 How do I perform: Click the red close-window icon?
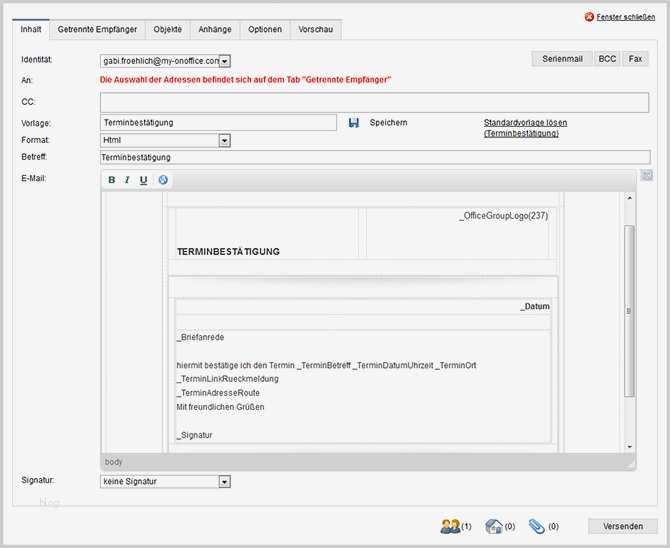589,17
